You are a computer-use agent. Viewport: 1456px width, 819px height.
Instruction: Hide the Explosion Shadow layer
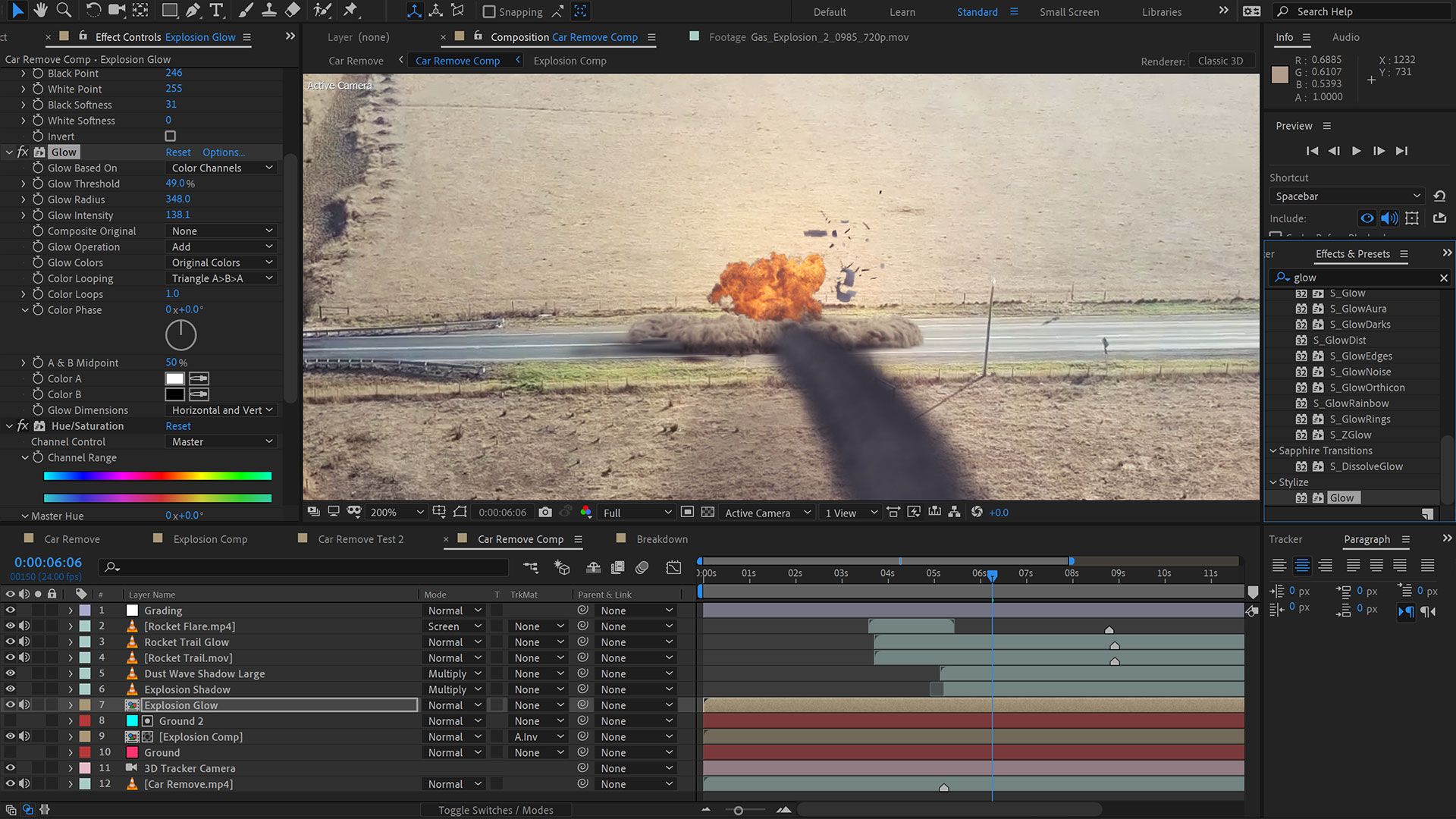pos(11,689)
